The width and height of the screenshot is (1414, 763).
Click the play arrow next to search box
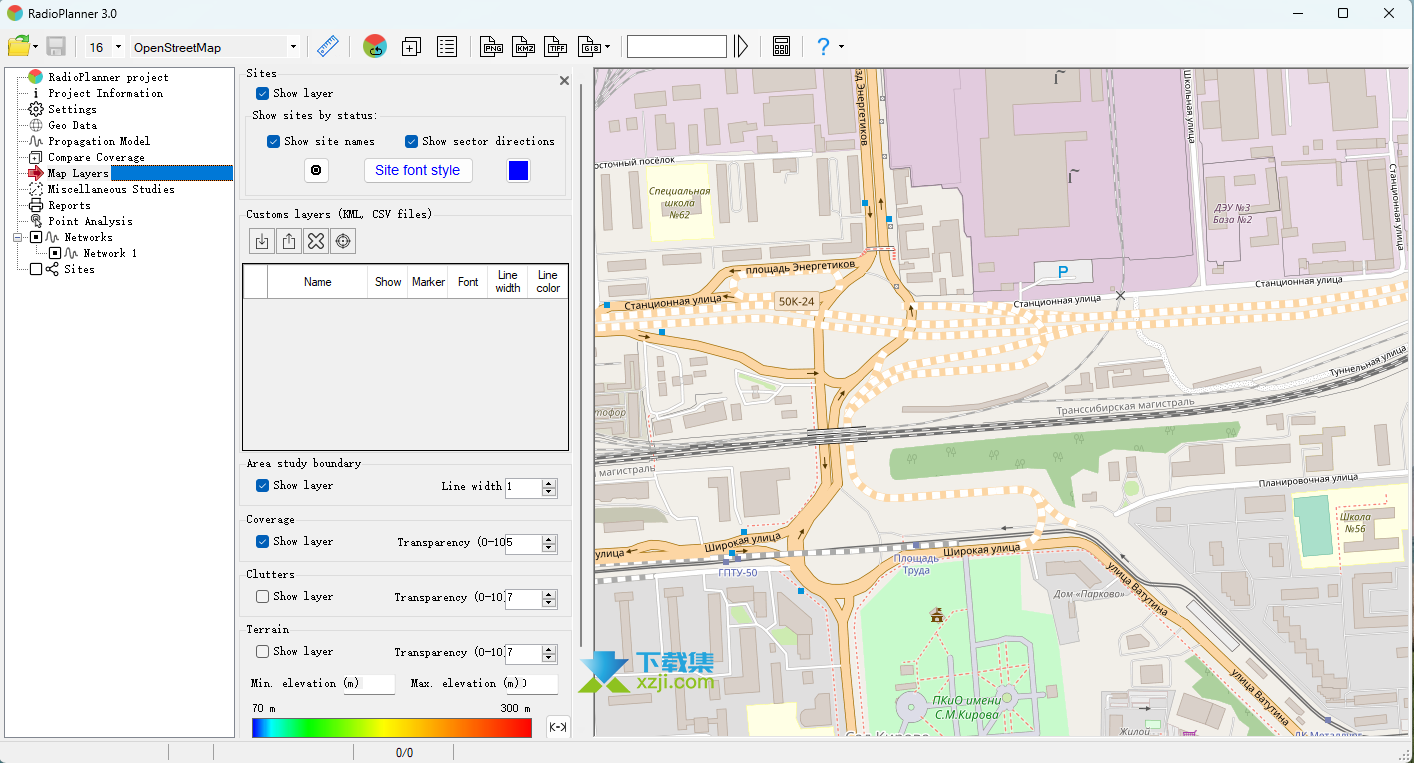741,46
